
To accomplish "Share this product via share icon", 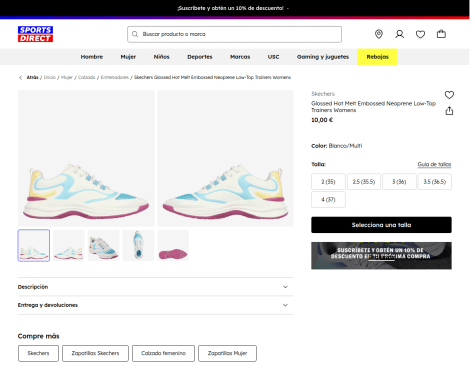I will 449,111.
